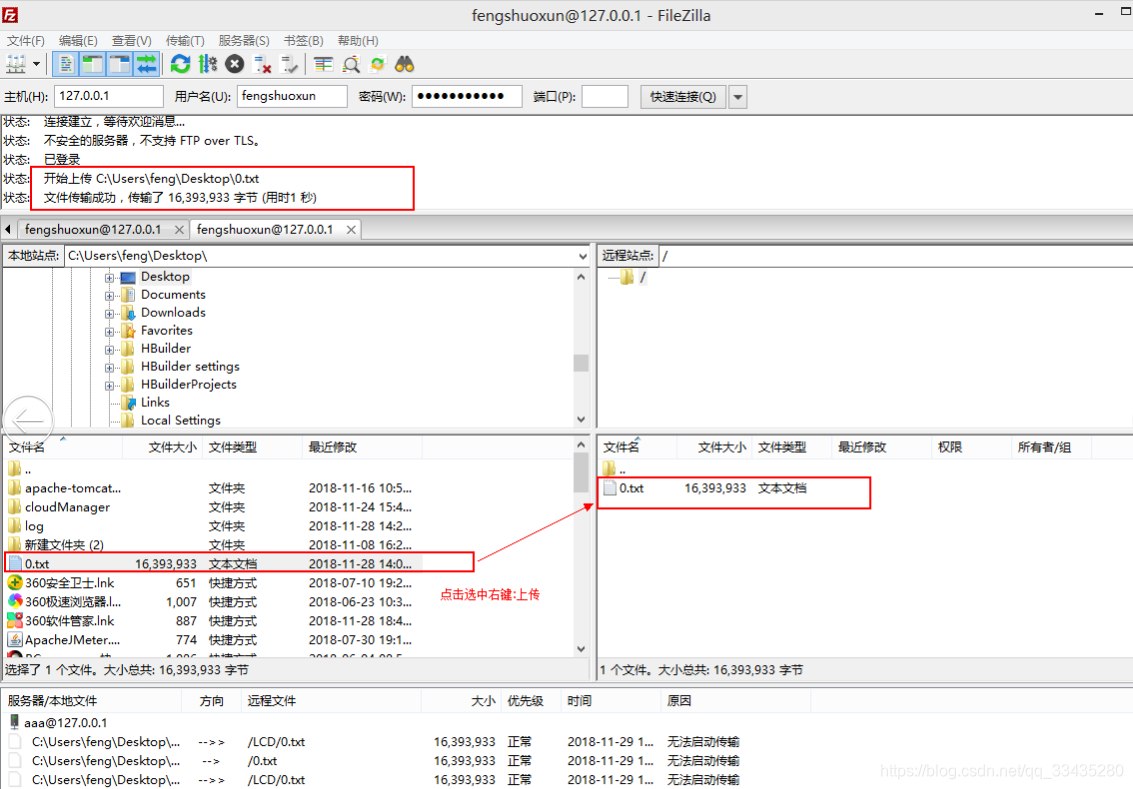This screenshot has width=1133, height=789.
Task: Click the aaa@127.0.0.1 server queue entry
Action: 65,723
